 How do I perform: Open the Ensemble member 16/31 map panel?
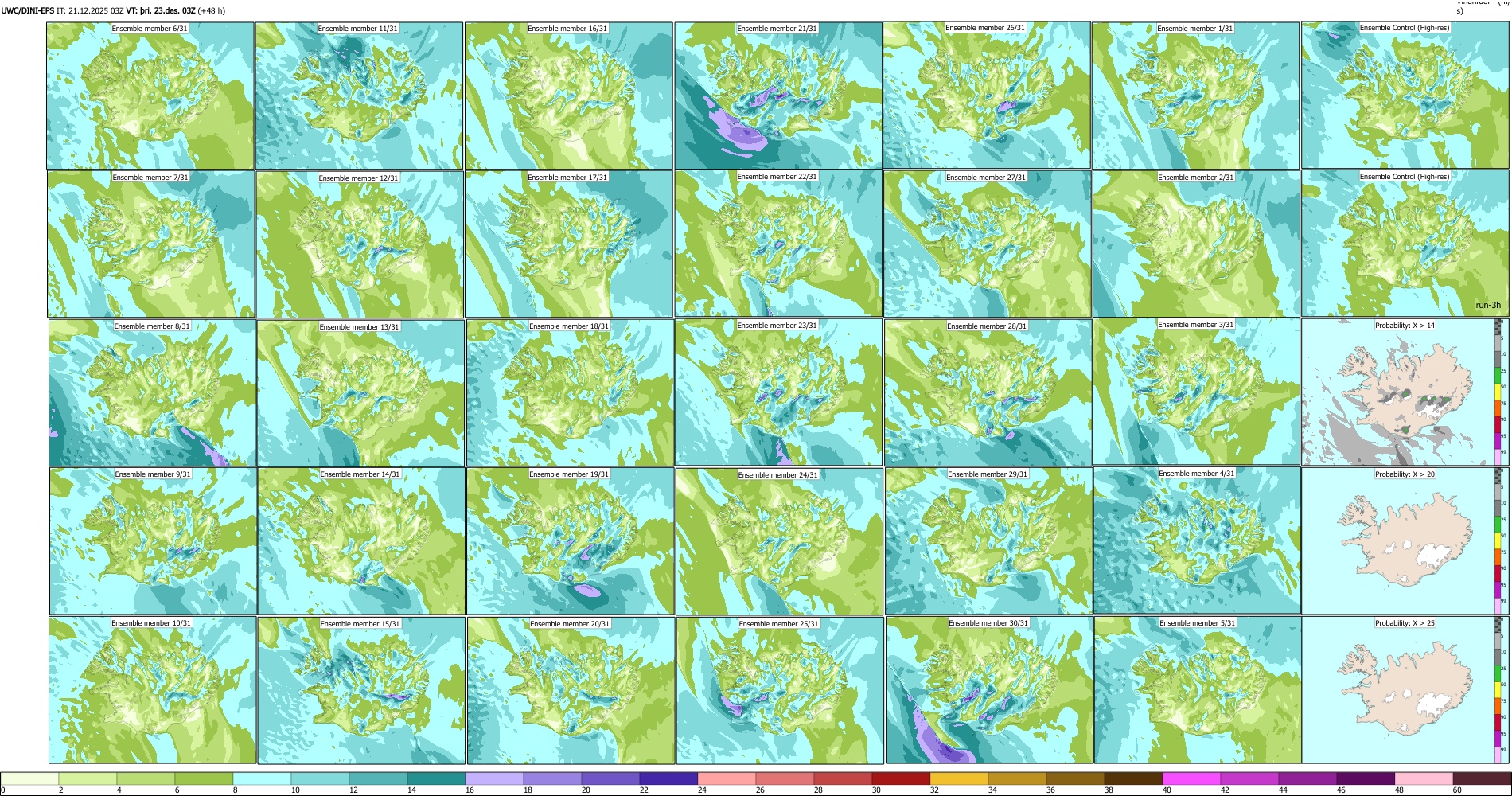(x=568, y=95)
